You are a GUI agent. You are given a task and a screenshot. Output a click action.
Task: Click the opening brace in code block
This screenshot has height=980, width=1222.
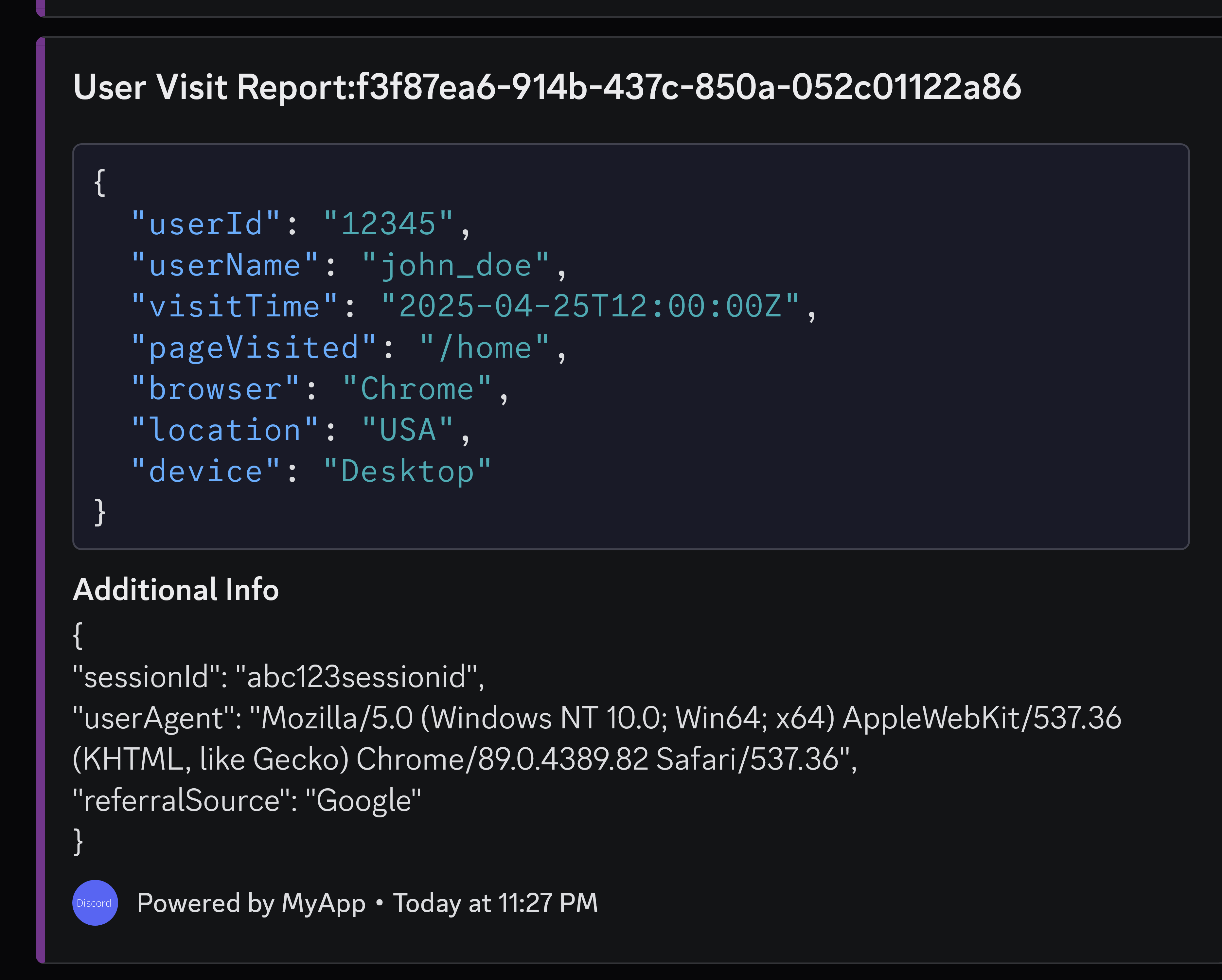[x=100, y=183]
